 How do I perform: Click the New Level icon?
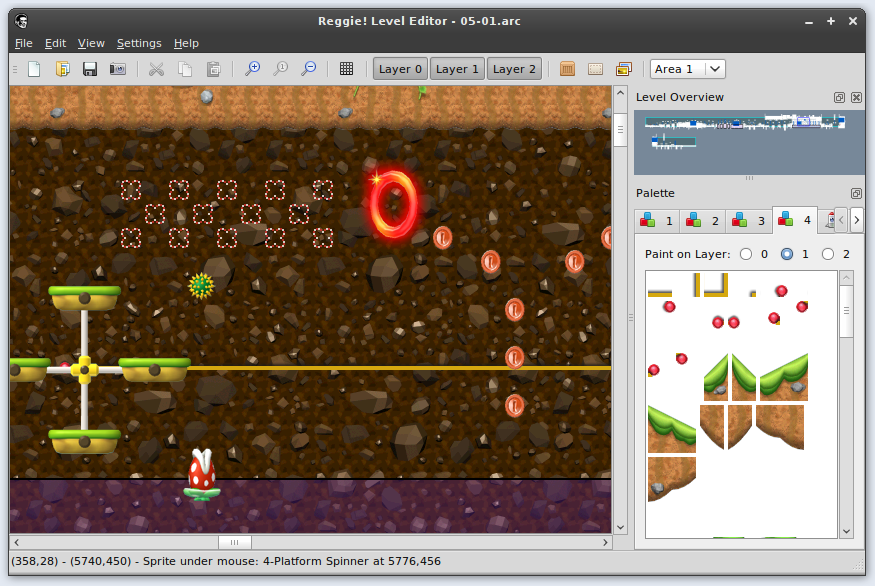tap(34, 69)
